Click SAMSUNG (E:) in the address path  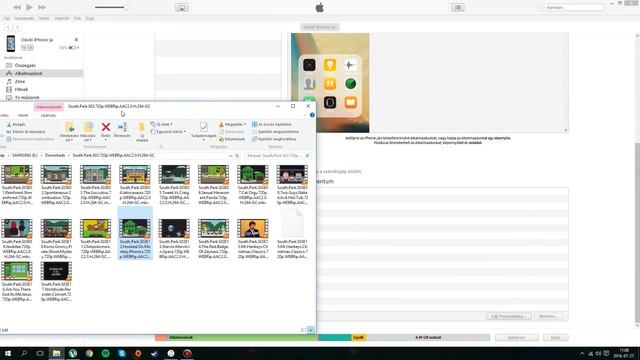[x=24, y=156]
